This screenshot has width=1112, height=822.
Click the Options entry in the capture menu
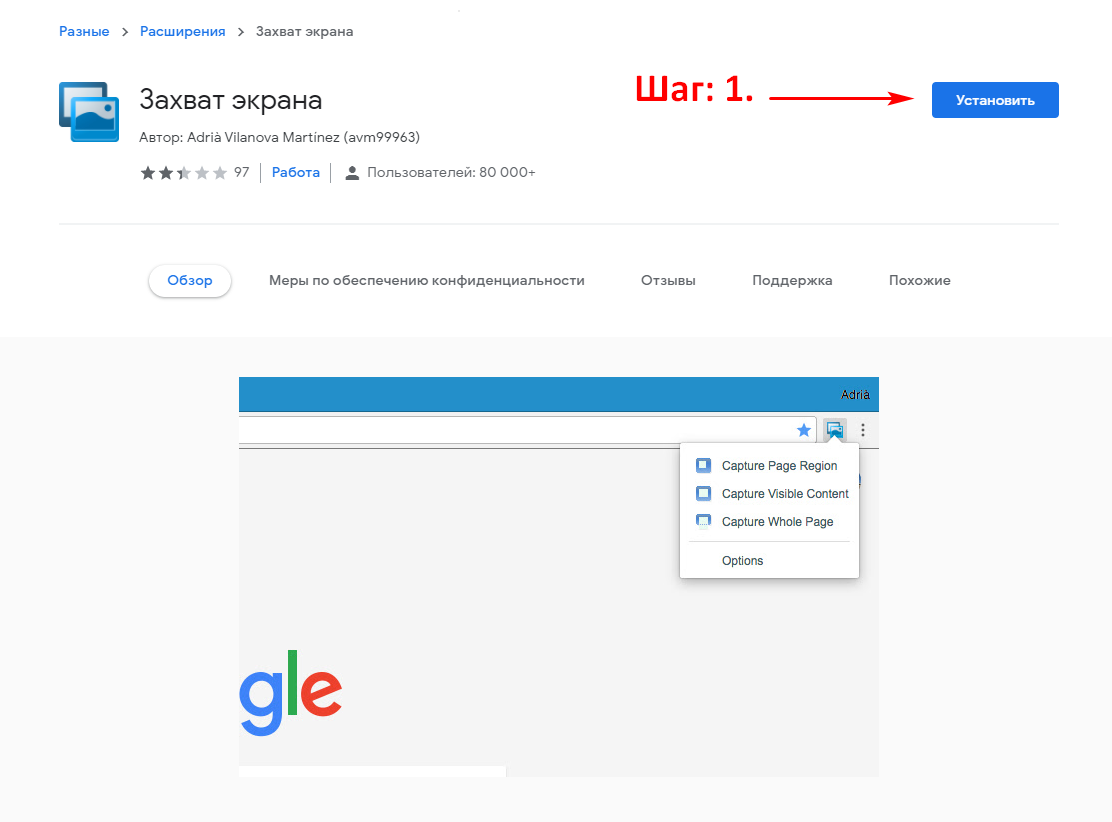click(742, 560)
